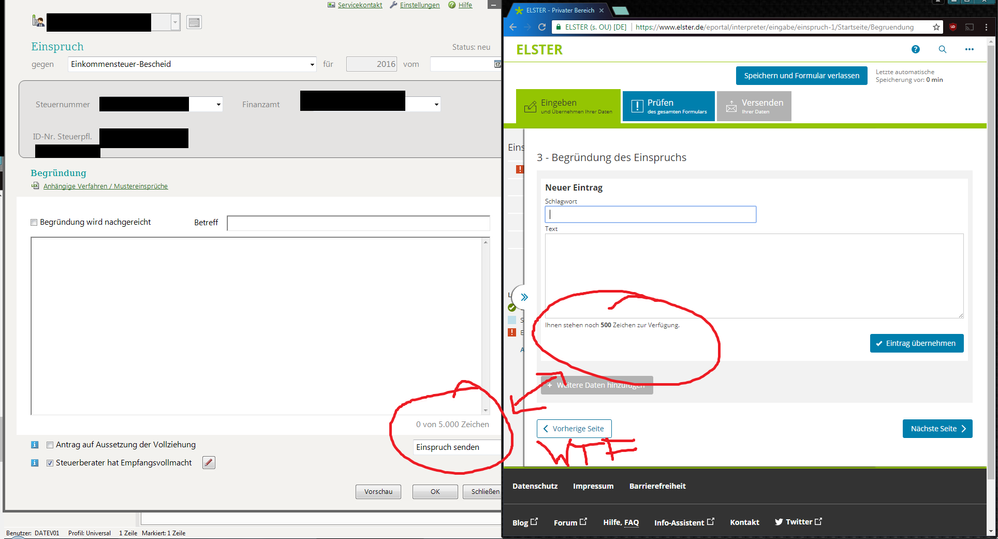Click 'Speichern und Formular verlassen'
The height and width of the screenshot is (539, 998).
point(801,76)
